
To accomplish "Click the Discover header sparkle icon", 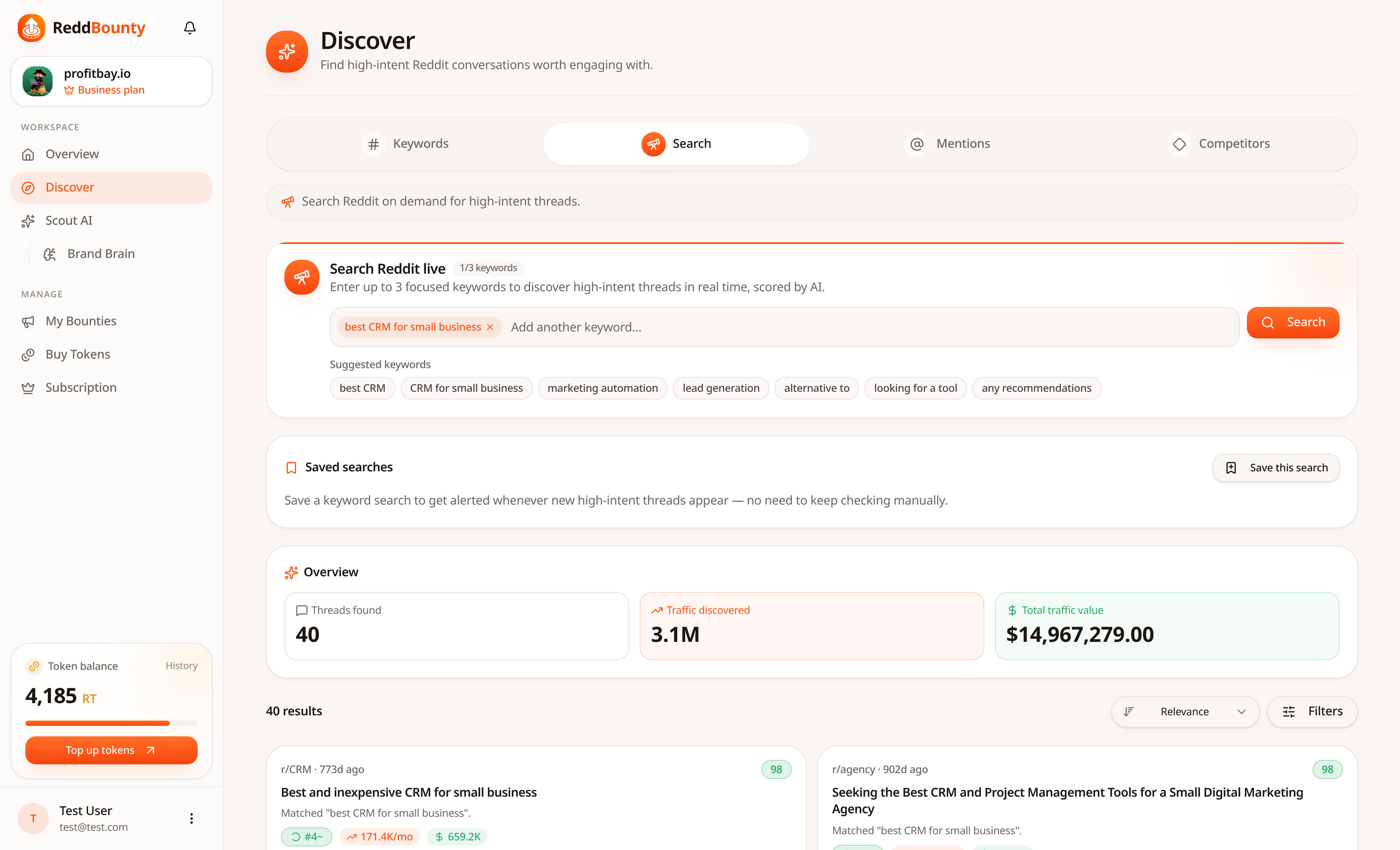I will click(287, 52).
